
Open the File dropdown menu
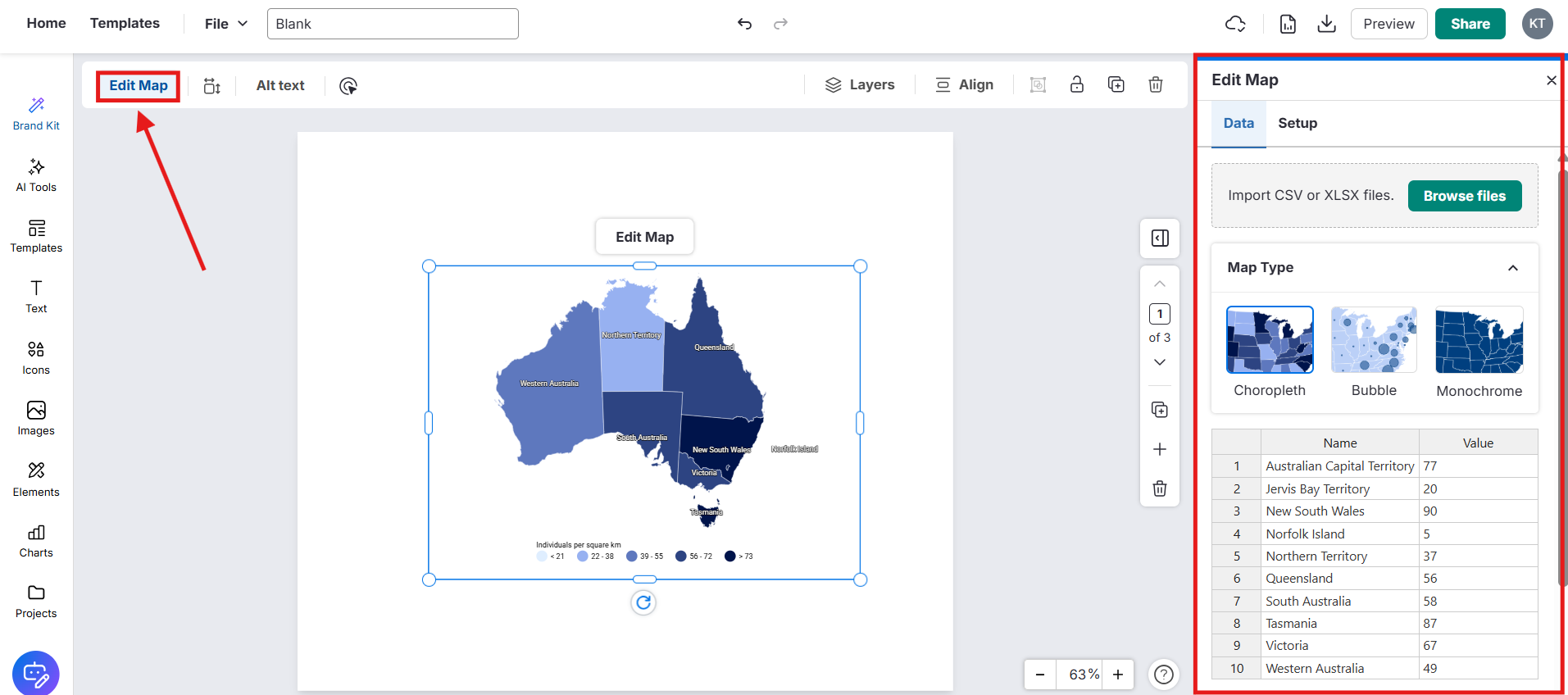click(x=226, y=24)
